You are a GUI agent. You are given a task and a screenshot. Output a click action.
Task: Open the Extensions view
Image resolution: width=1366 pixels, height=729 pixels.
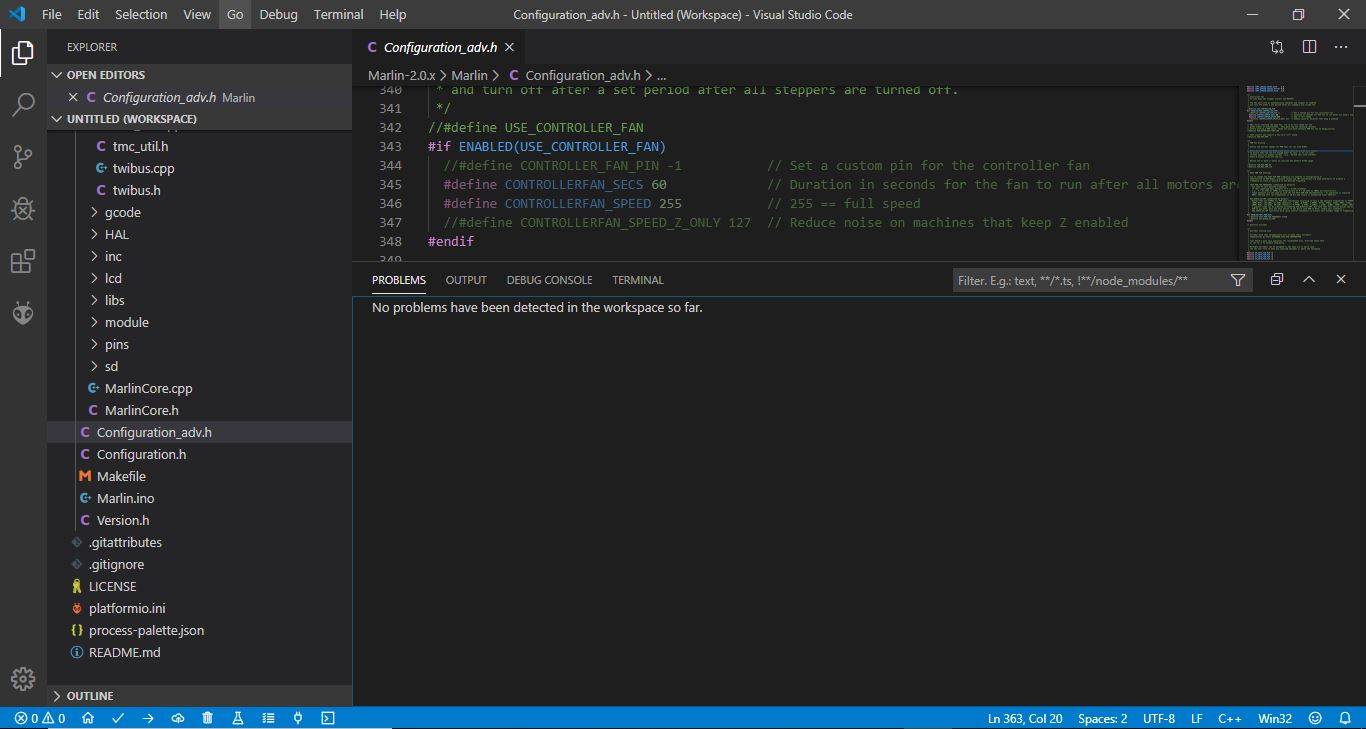[x=23, y=262]
